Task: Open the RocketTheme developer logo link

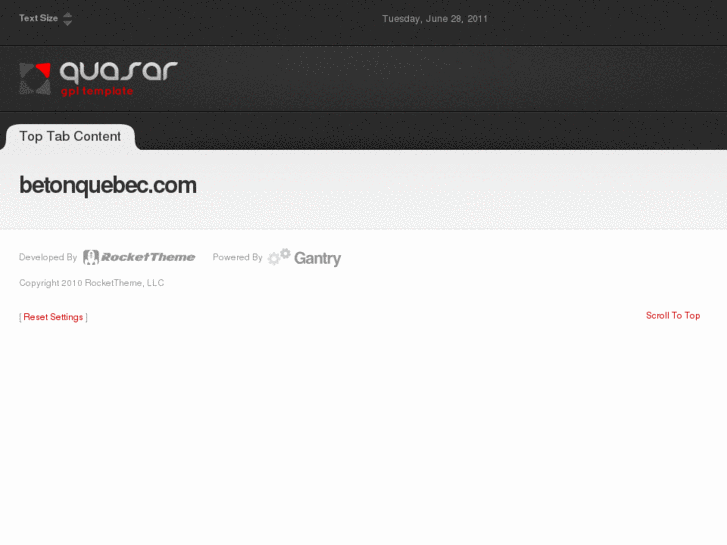Action: click(x=139, y=257)
